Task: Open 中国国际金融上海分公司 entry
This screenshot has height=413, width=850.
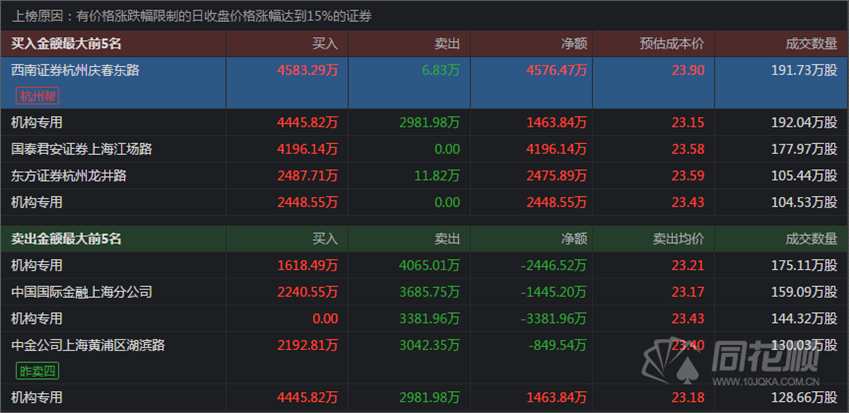Action: 82,292
